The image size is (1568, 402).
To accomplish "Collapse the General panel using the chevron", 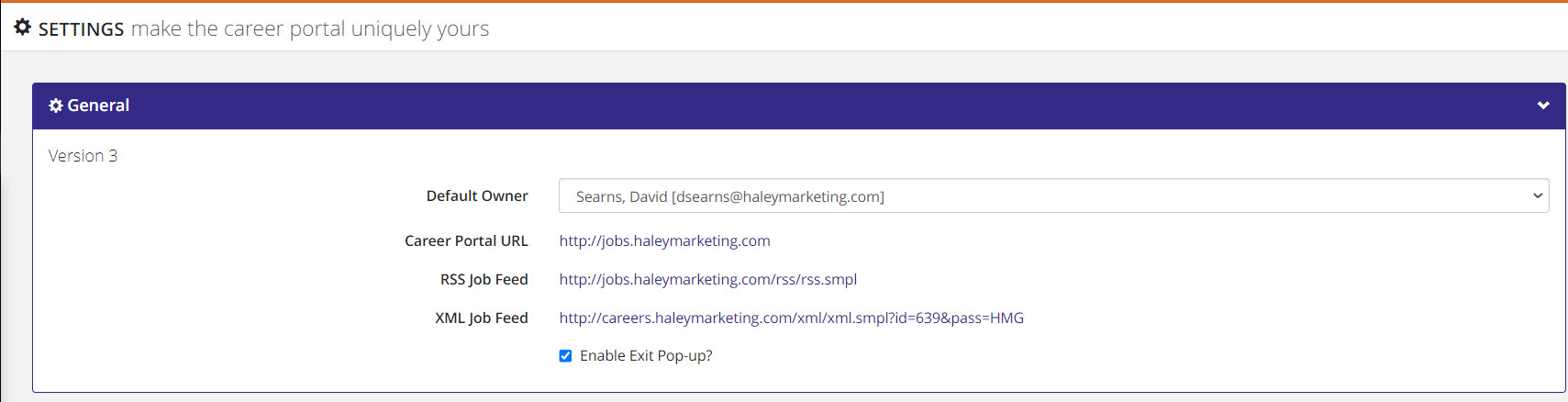I will click(x=1543, y=106).
